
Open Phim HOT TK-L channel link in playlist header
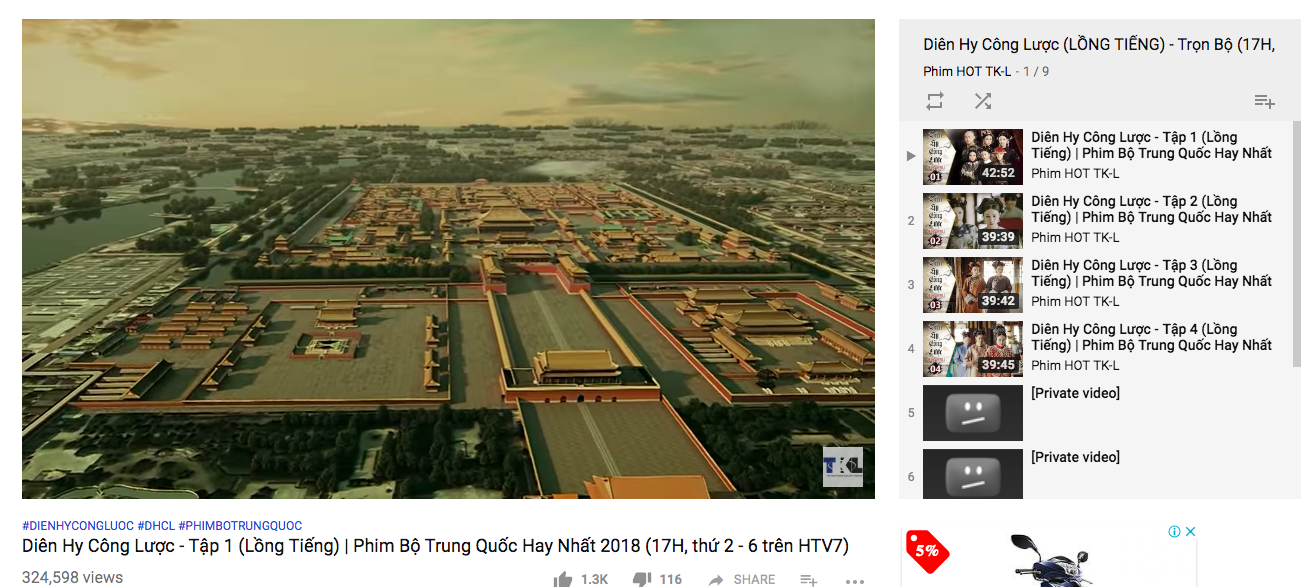pos(967,71)
